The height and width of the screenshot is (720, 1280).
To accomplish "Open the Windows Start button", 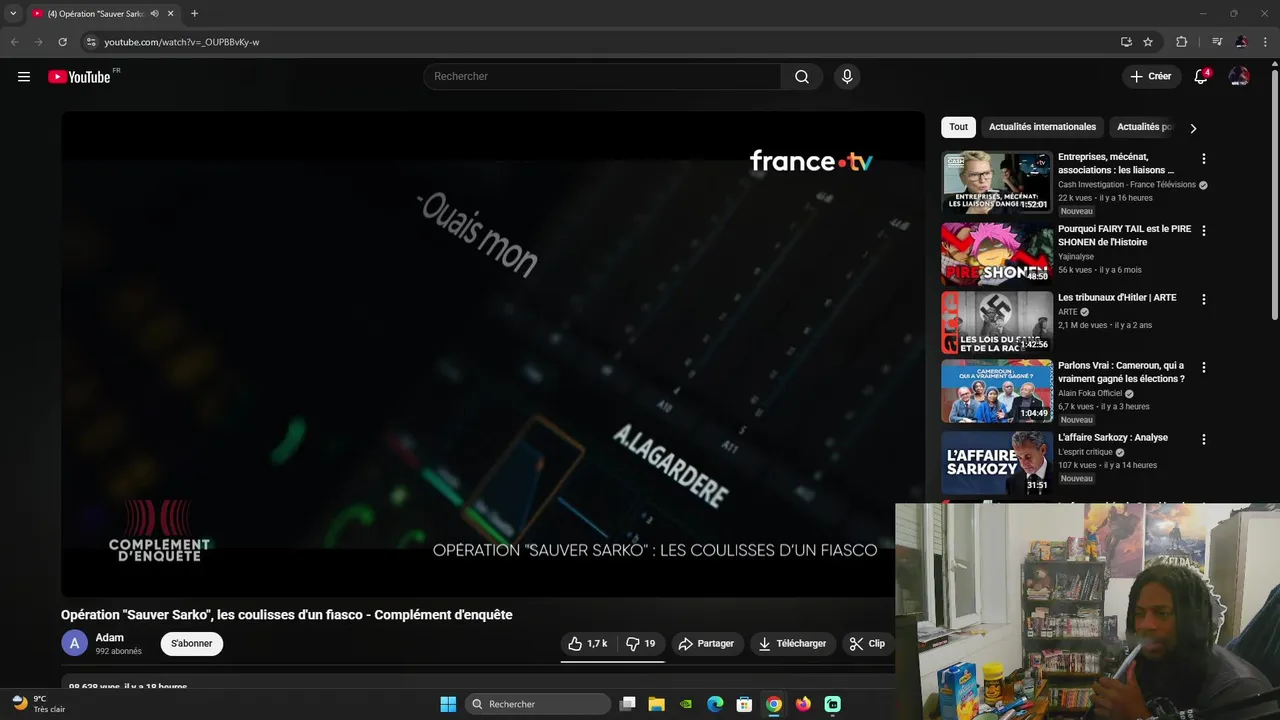I will (x=448, y=704).
